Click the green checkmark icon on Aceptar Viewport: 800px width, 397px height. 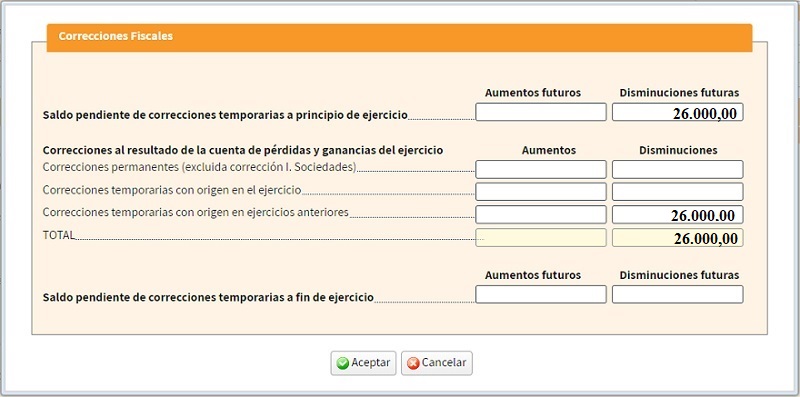tap(343, 363)
